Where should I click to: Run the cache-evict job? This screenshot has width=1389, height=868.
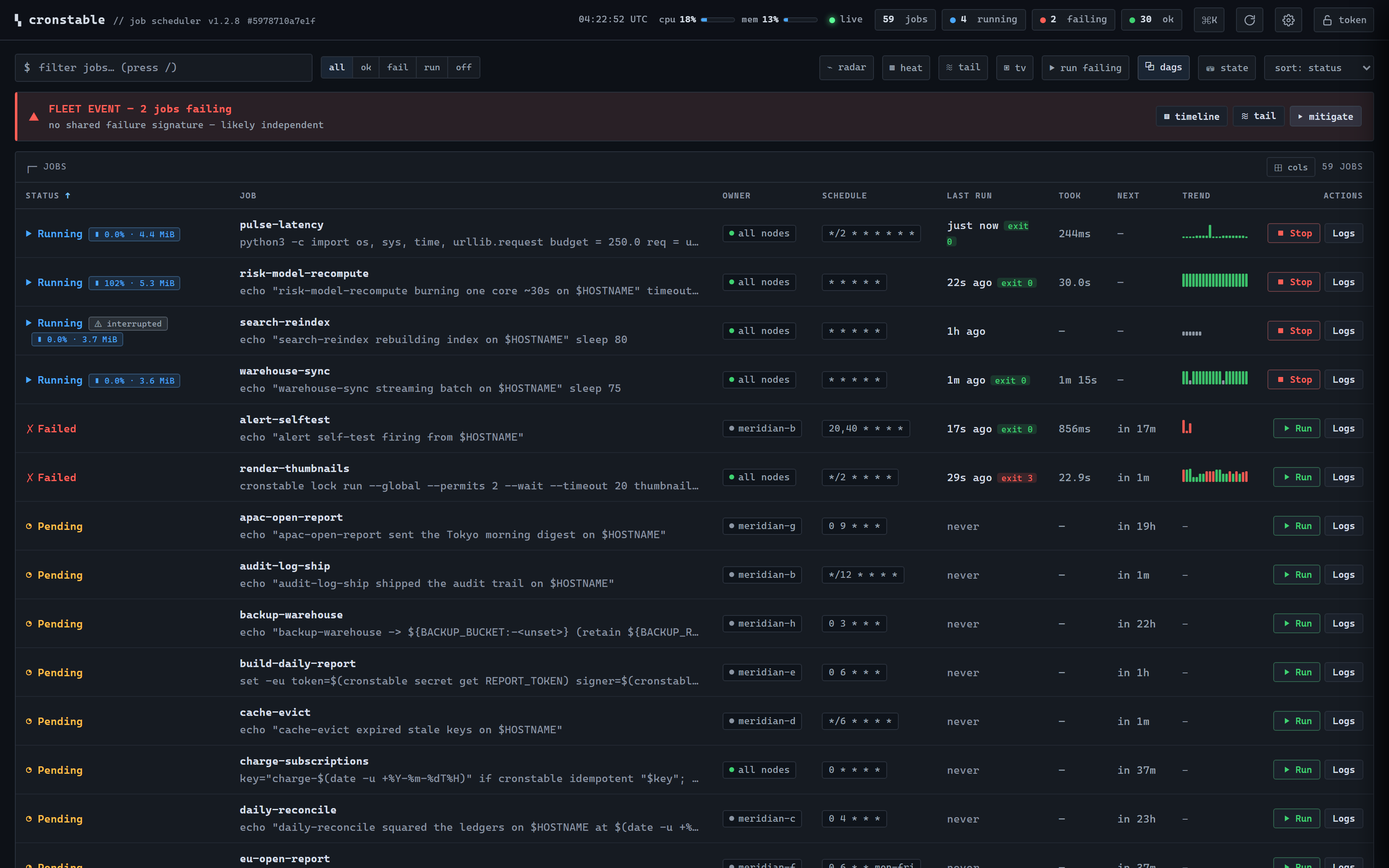[x=1296, y=721]
